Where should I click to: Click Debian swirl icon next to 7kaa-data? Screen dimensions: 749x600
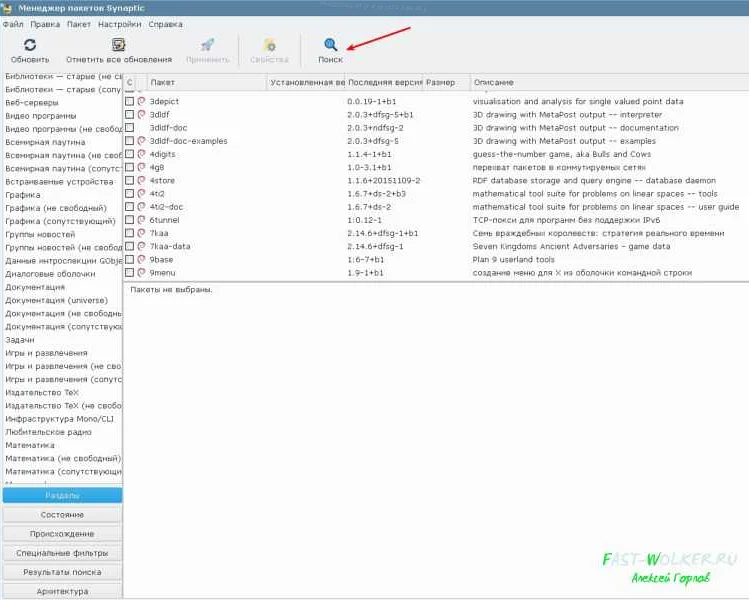[x=141, y=246]
